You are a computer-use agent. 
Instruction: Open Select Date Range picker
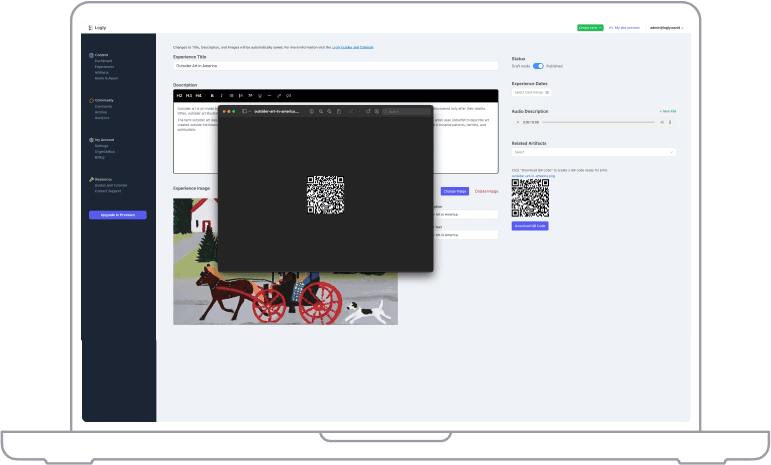[x=532, y=92]
